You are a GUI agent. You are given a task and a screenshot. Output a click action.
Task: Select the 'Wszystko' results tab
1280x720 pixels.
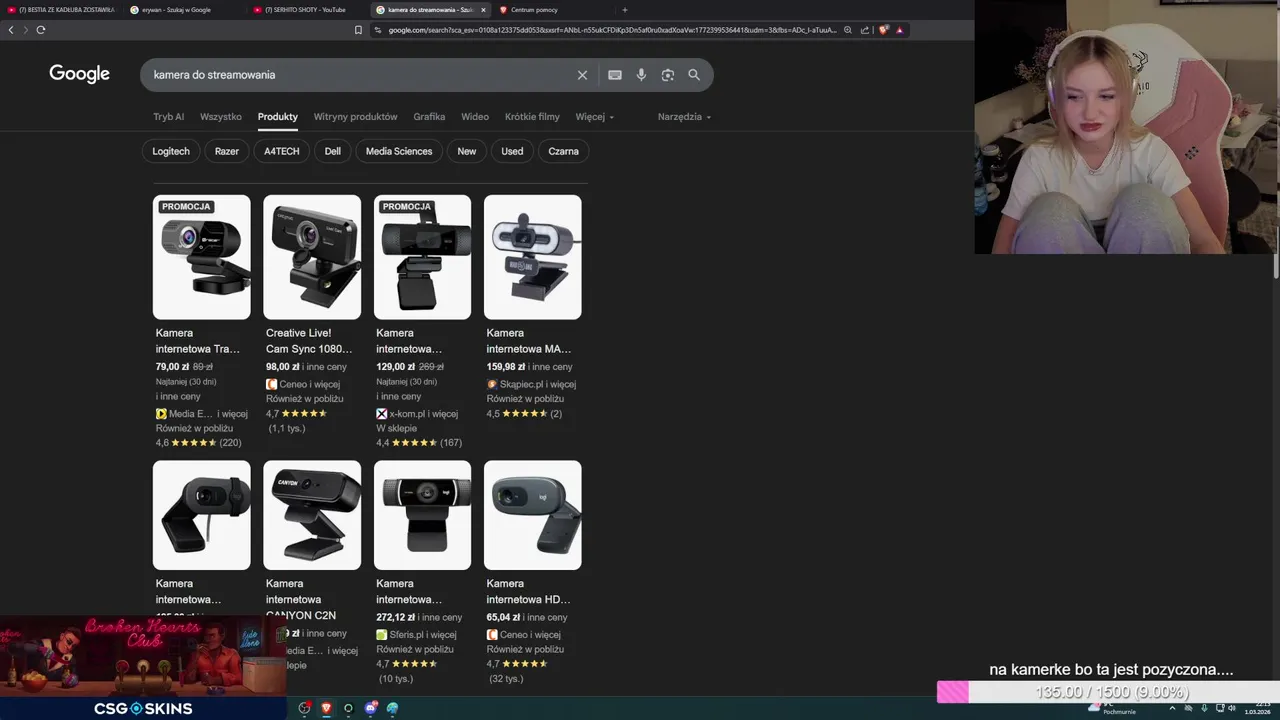tap(221, 117)
